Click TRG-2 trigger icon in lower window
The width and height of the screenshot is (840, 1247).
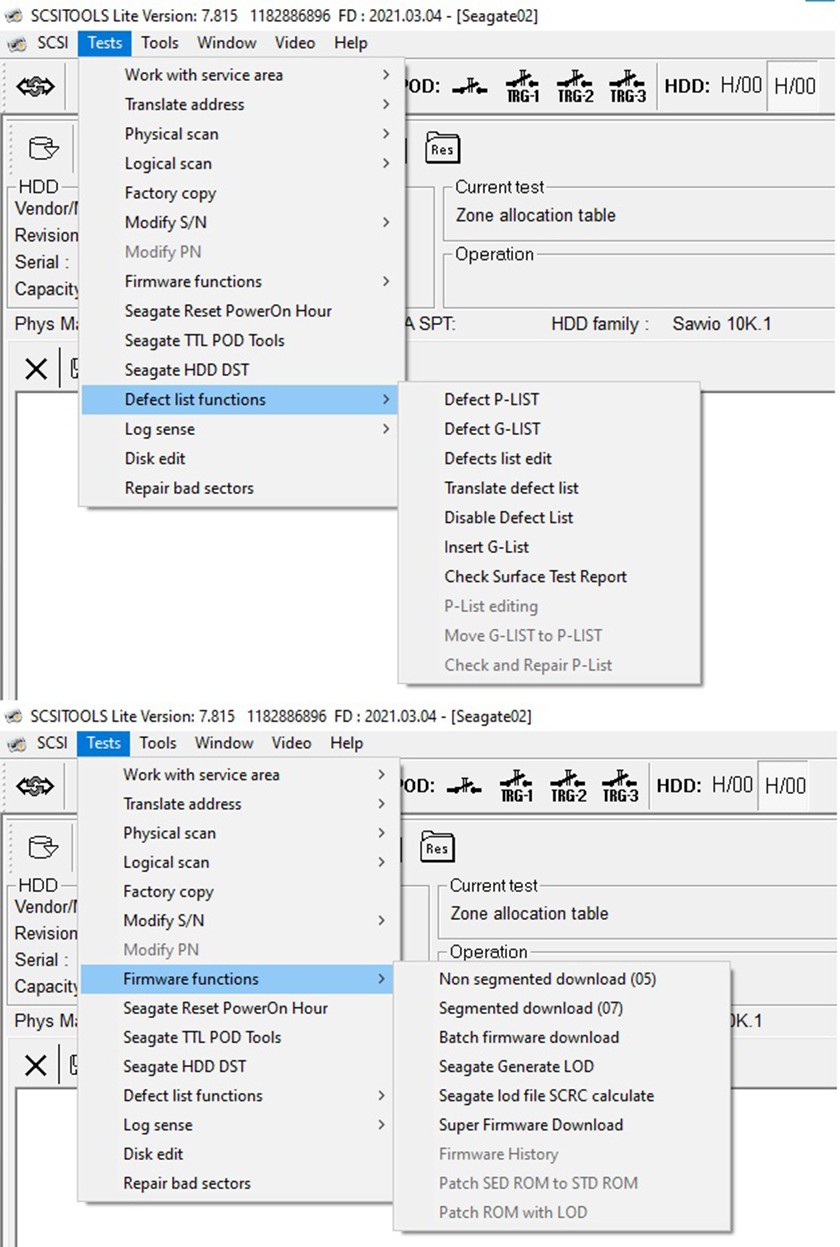(x=568, y=786)
